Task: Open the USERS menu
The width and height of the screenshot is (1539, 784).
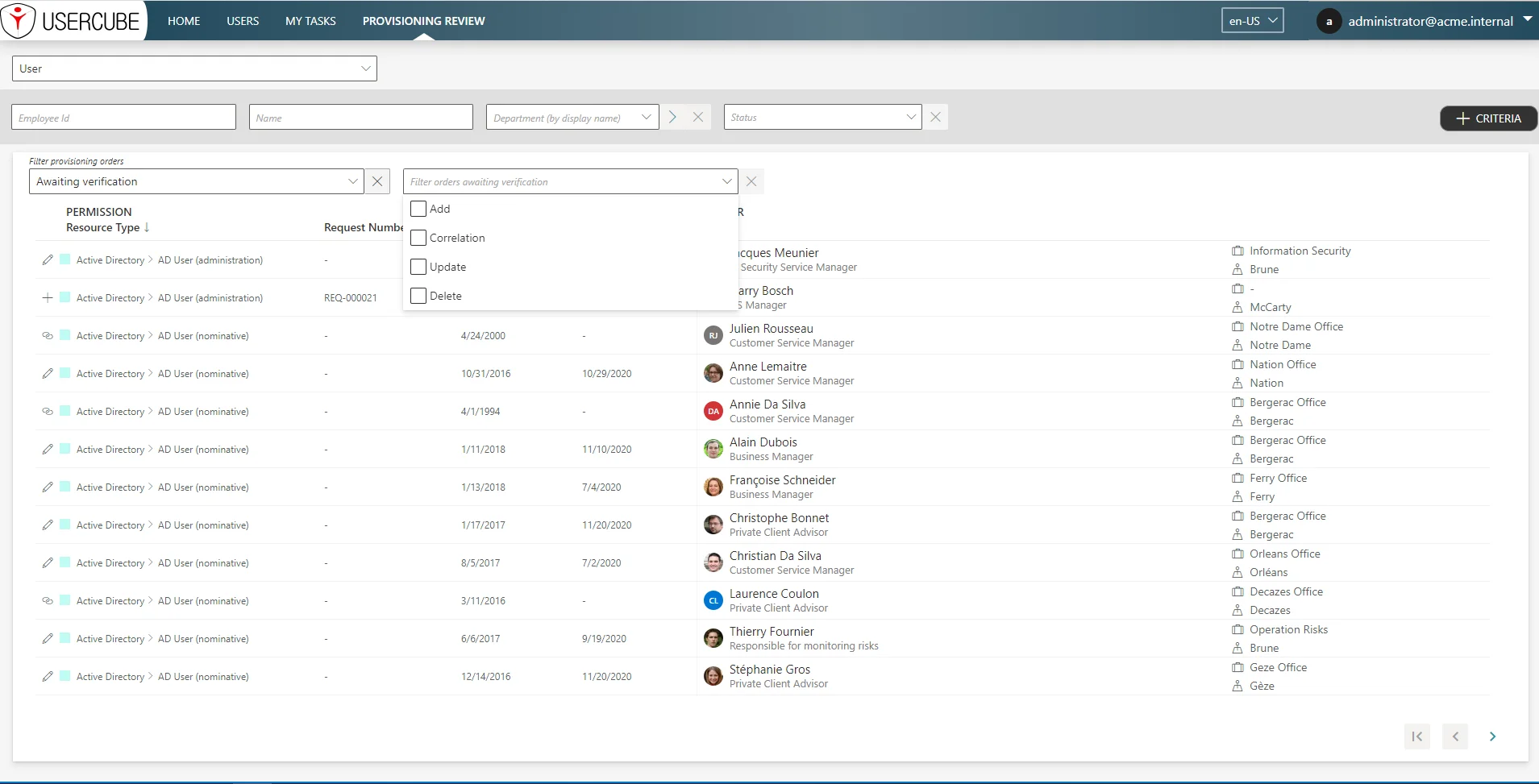Action: tap(243, 21)
